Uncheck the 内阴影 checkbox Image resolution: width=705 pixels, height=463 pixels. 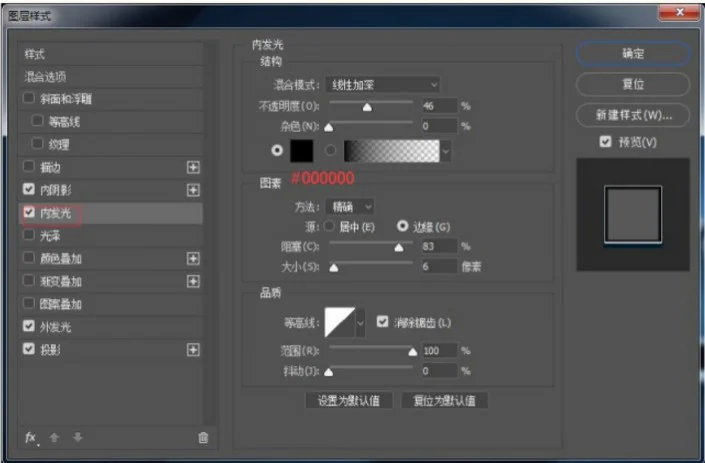click(x=29, y=189)
